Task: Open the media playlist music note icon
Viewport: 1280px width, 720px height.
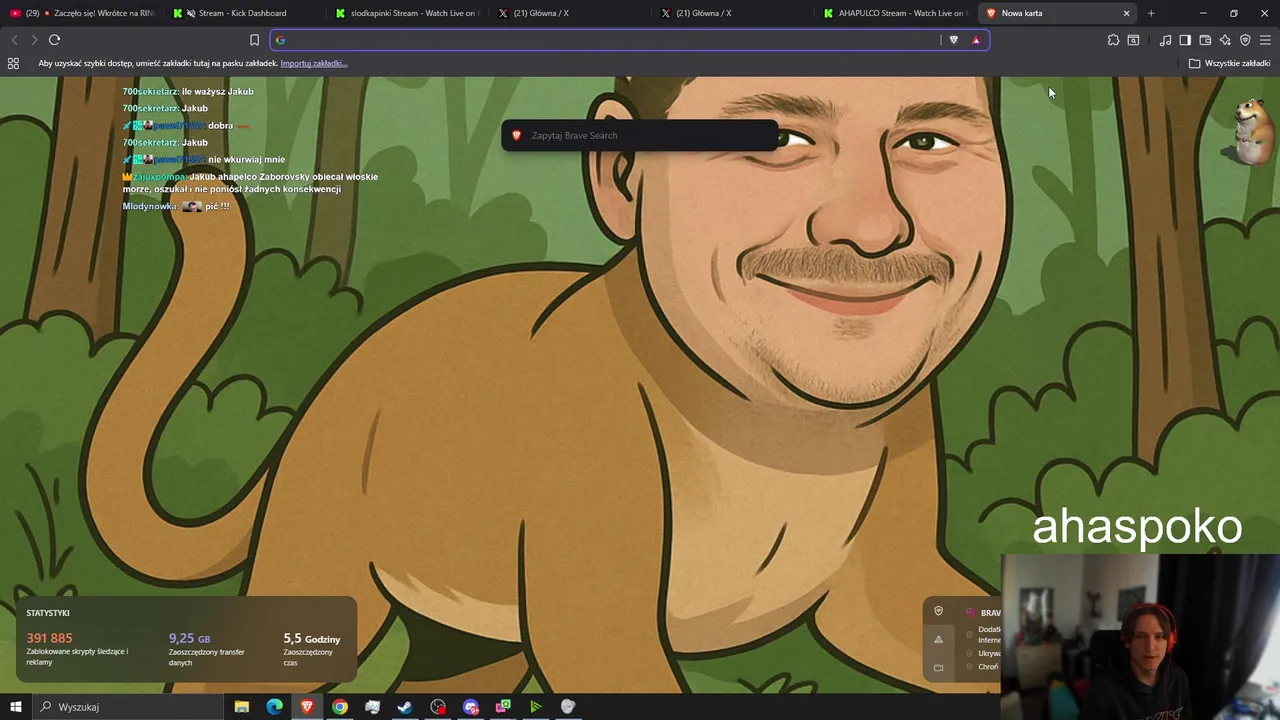Action: click(1165, 40)
